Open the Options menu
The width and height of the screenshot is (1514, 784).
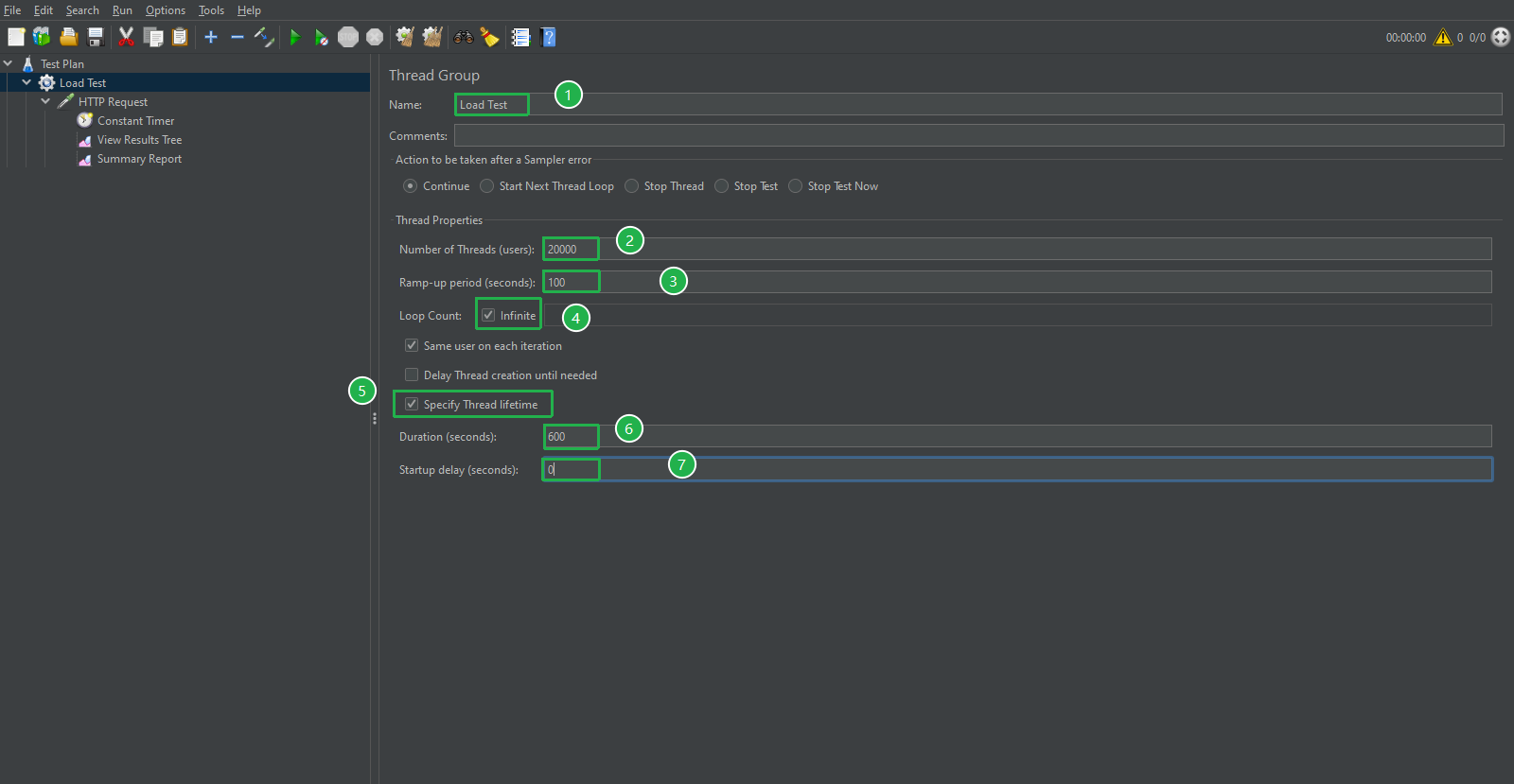tap(166, 10)
